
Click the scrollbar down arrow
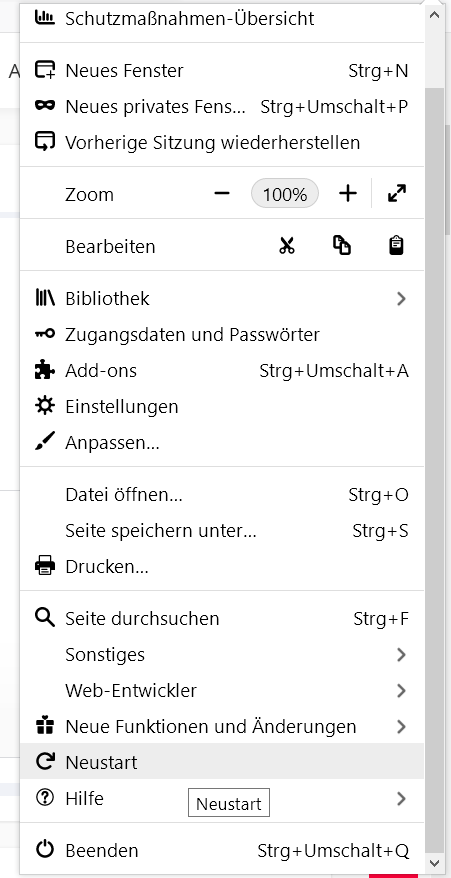434,862
